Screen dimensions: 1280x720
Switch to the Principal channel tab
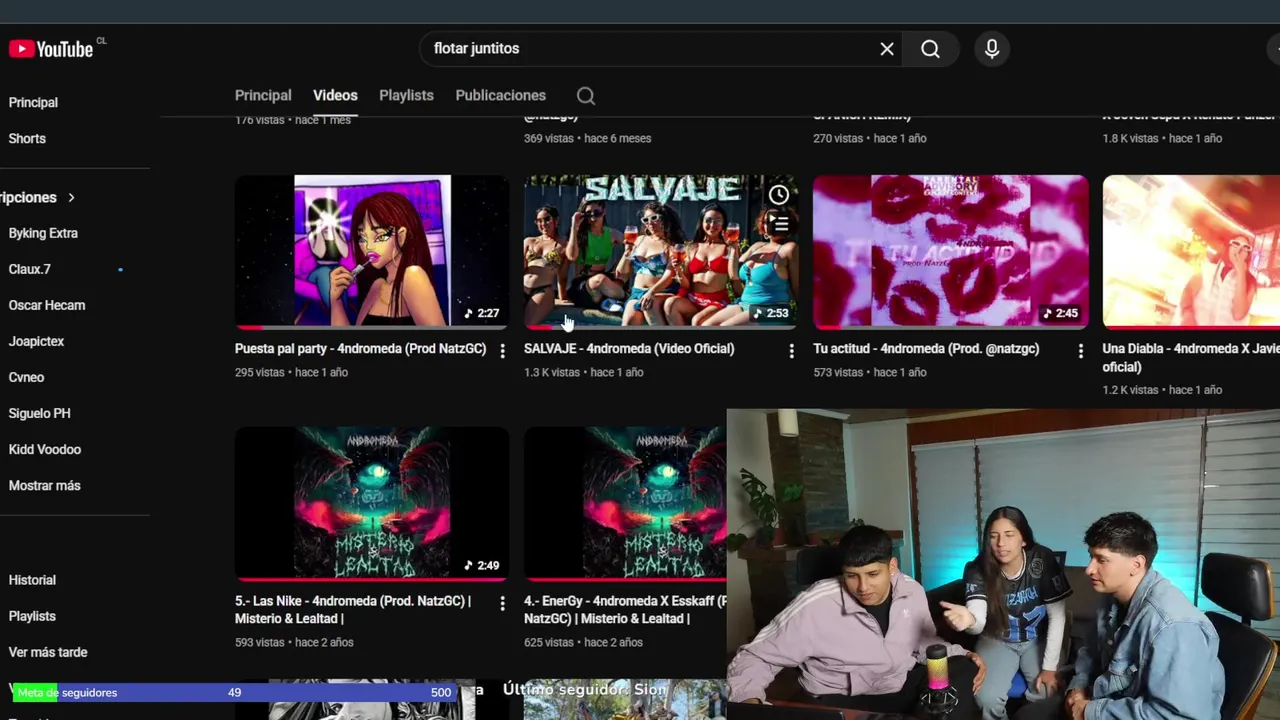coord(263,95)
